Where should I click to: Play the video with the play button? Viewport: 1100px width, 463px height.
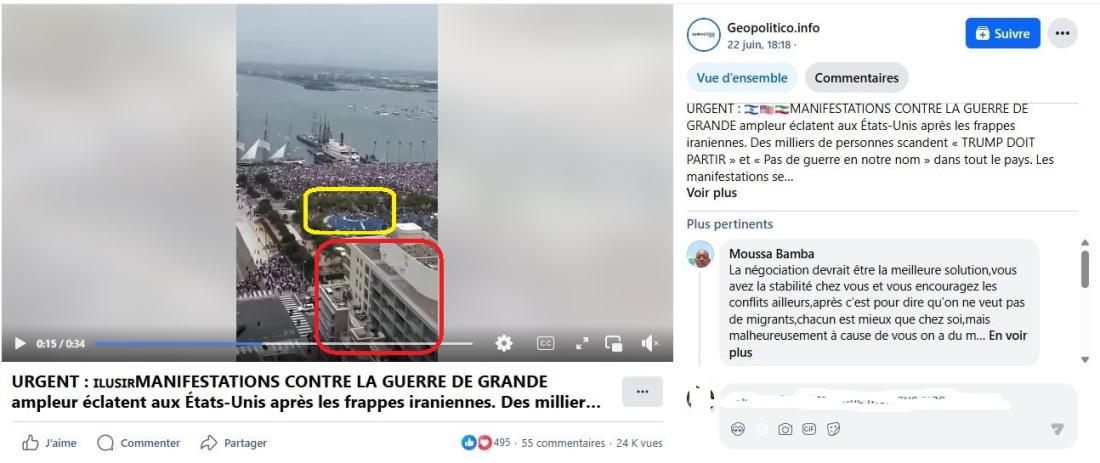20,344
